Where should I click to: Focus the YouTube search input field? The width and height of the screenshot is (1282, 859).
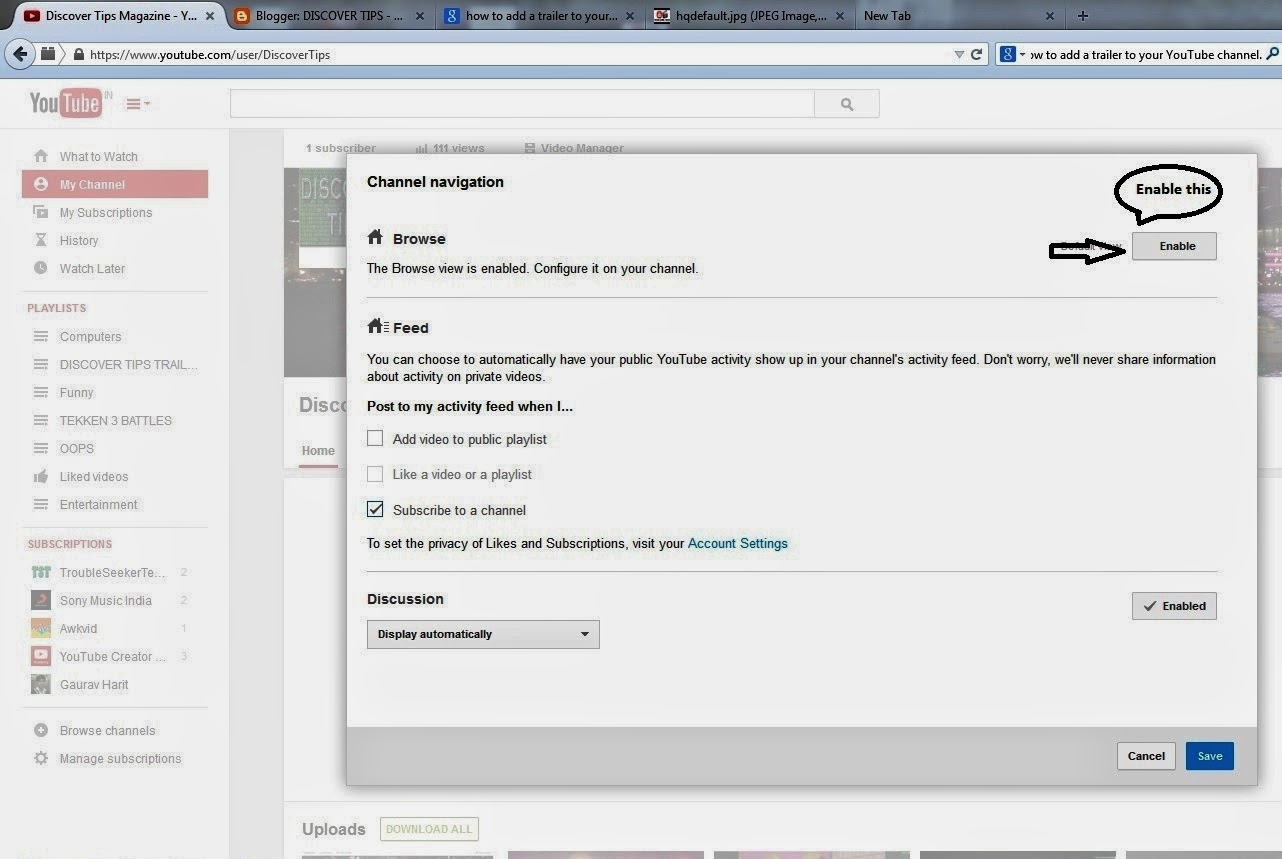click(x=522, y=104)
